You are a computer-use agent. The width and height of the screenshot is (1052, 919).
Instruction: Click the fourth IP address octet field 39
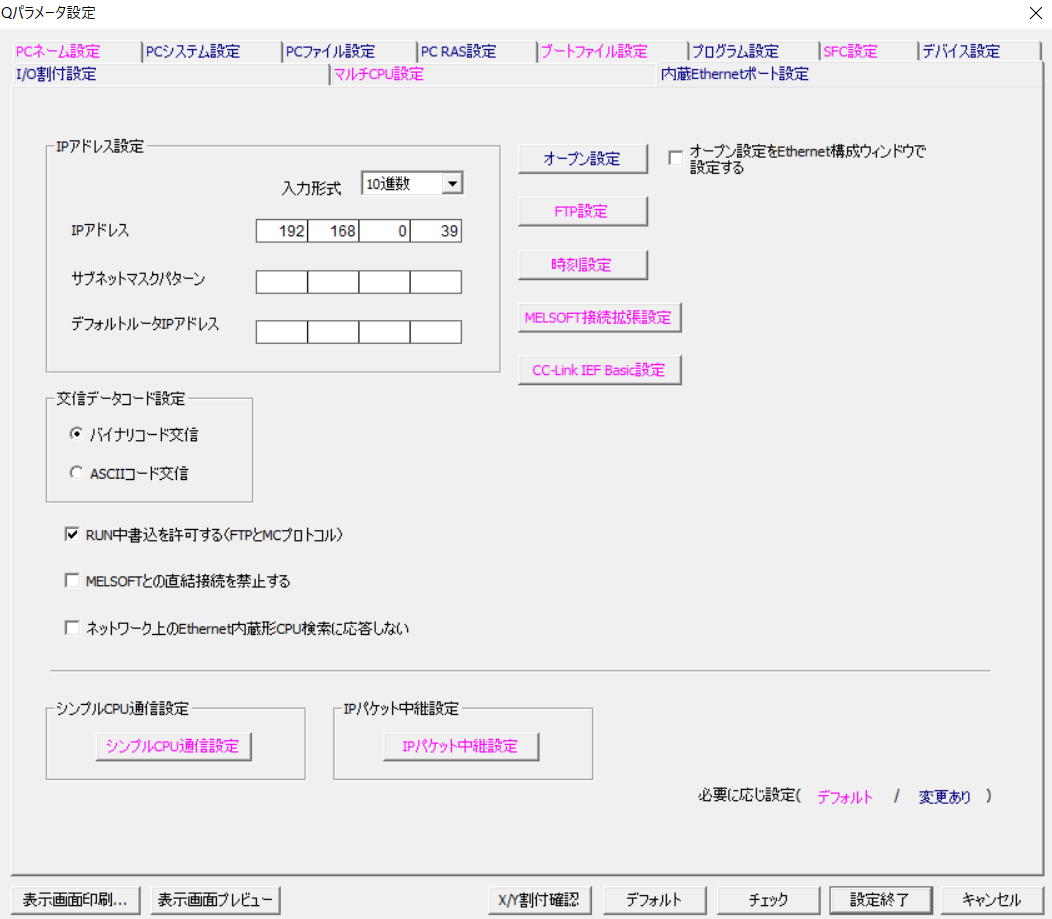(436, 231)
